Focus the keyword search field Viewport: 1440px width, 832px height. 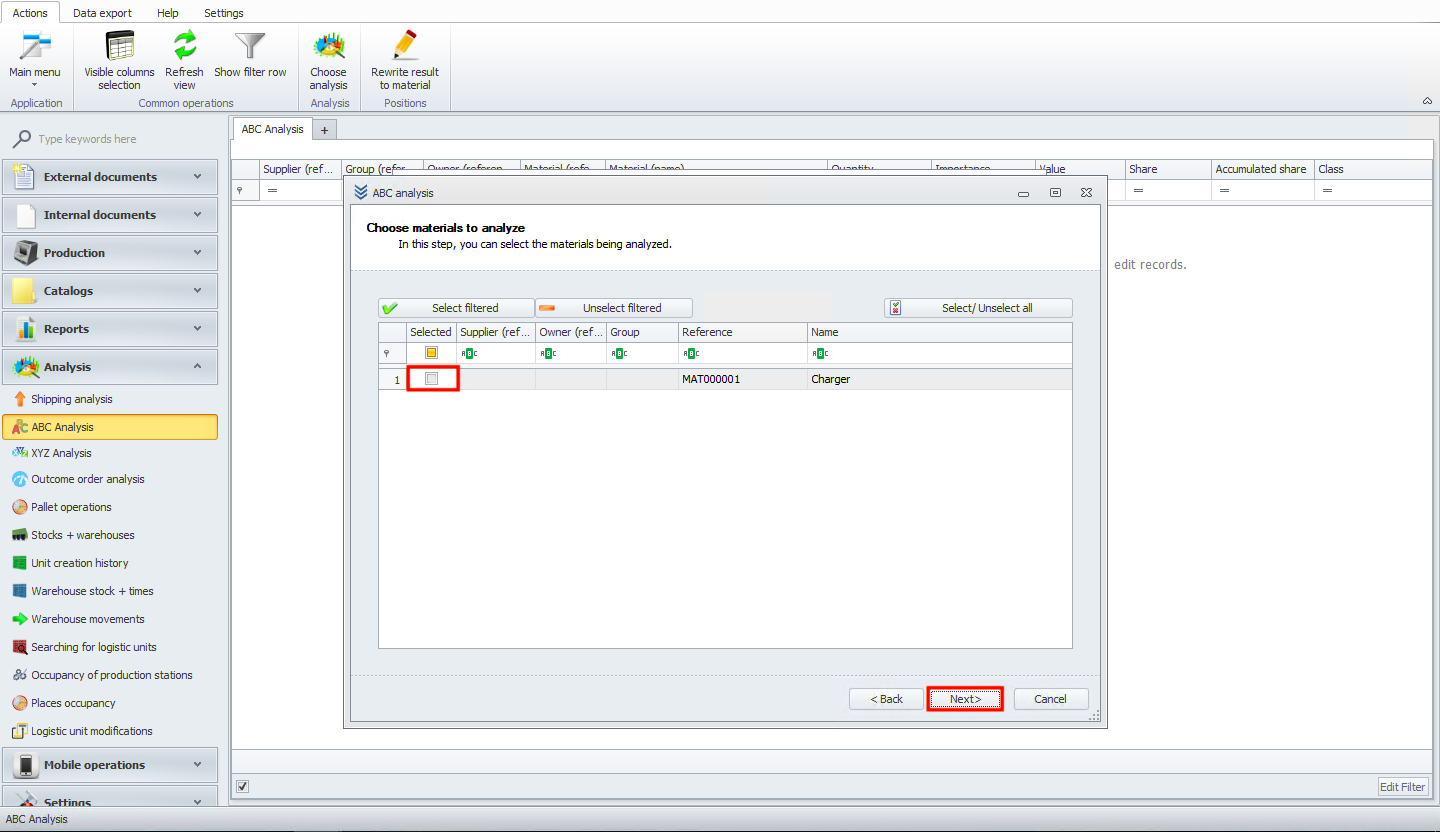120,139
